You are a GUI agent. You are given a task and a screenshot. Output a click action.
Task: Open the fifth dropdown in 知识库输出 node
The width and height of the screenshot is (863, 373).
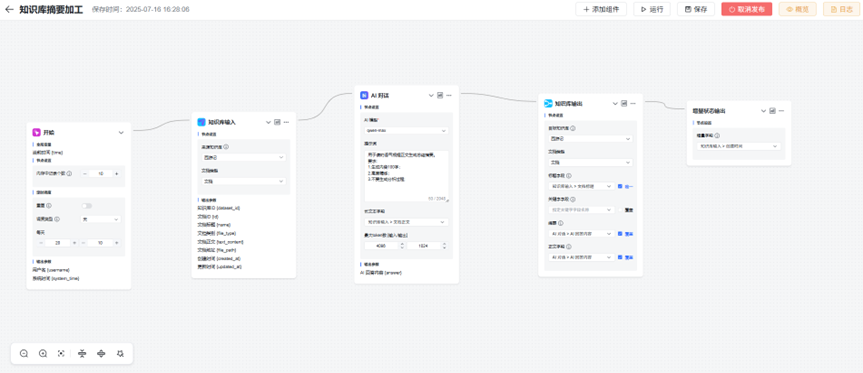[x=581, y=234]
